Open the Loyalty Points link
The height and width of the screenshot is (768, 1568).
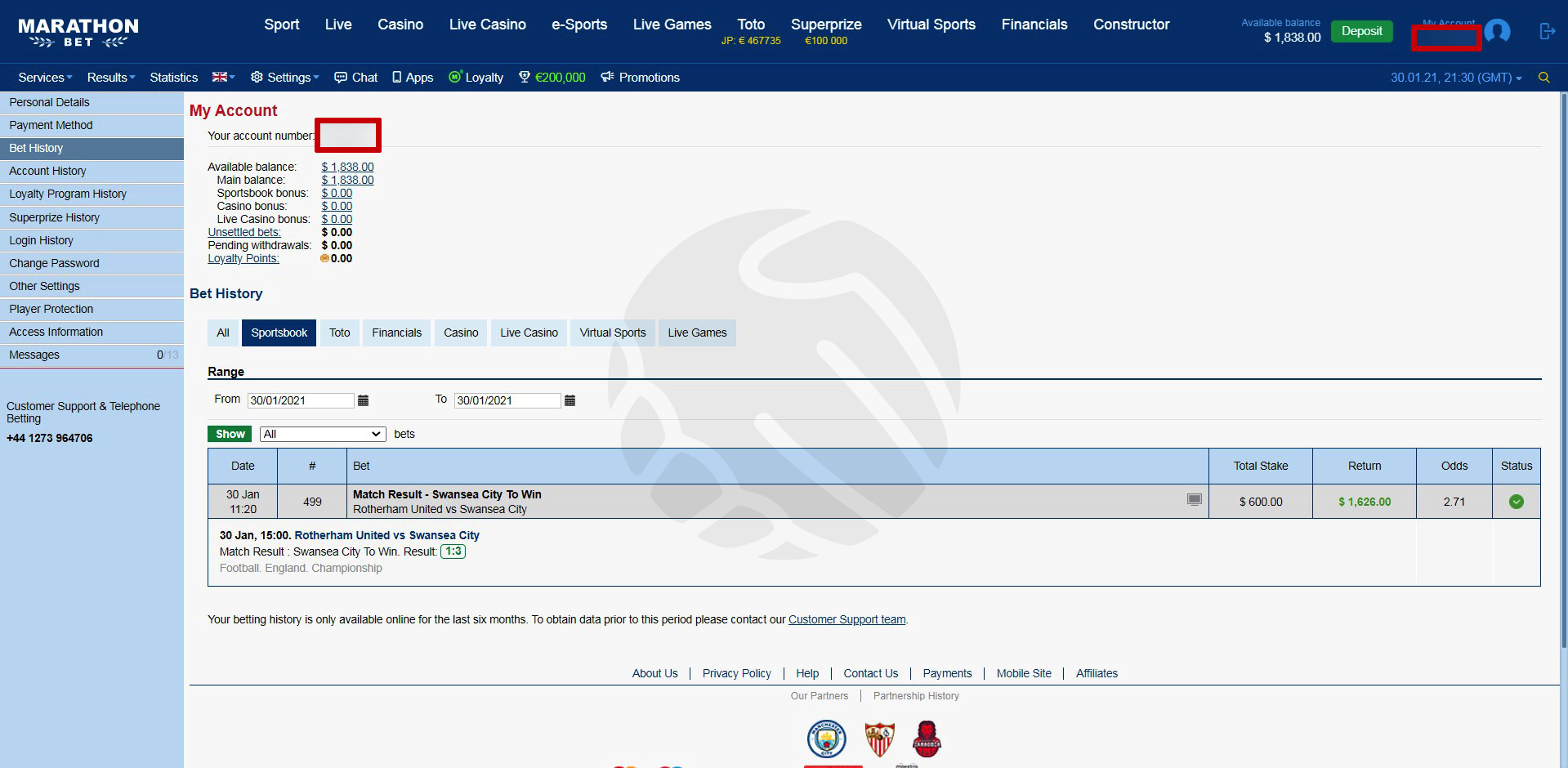coord(243,258)
